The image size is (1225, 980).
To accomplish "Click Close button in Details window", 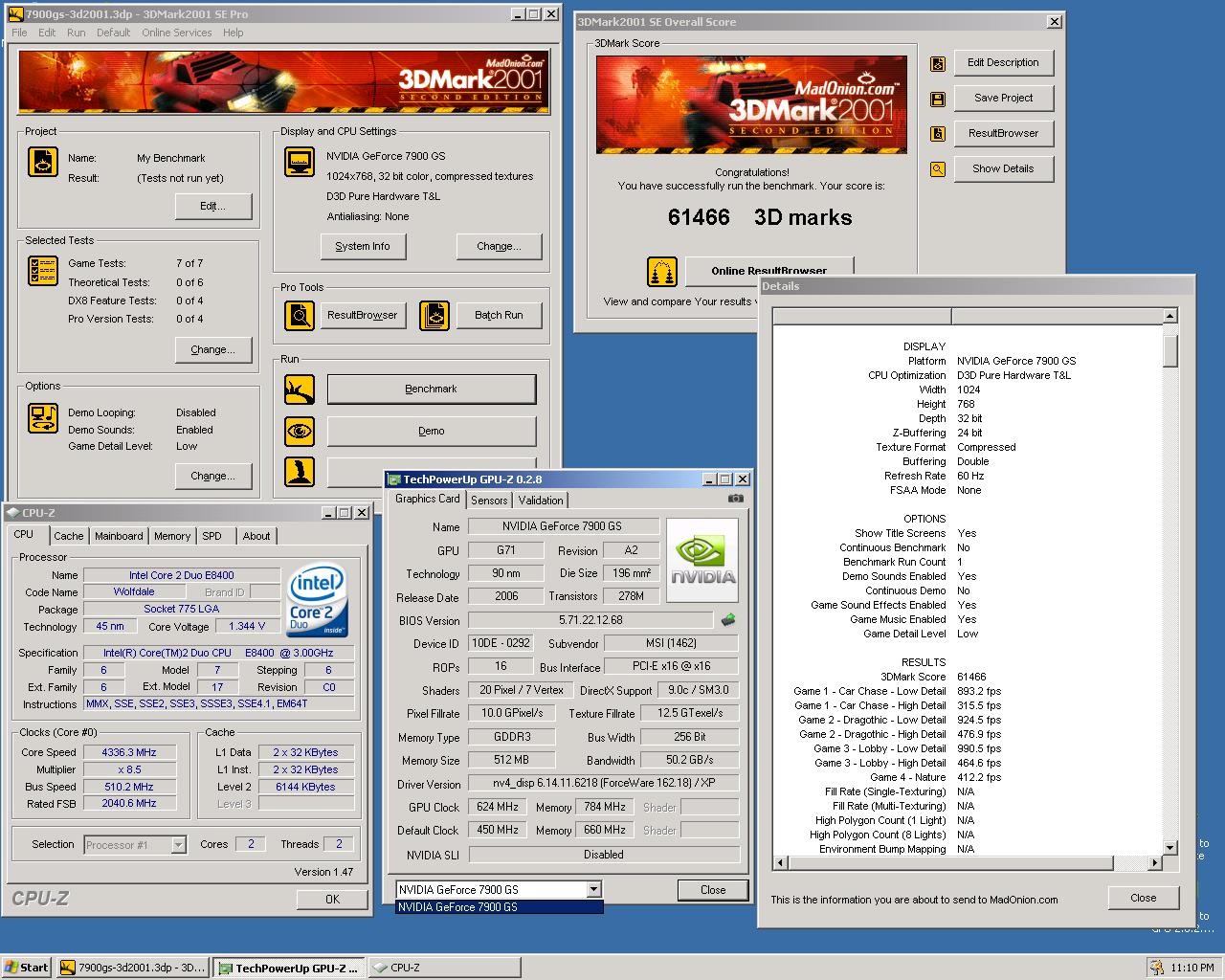I will click(x=1144, y=898).
